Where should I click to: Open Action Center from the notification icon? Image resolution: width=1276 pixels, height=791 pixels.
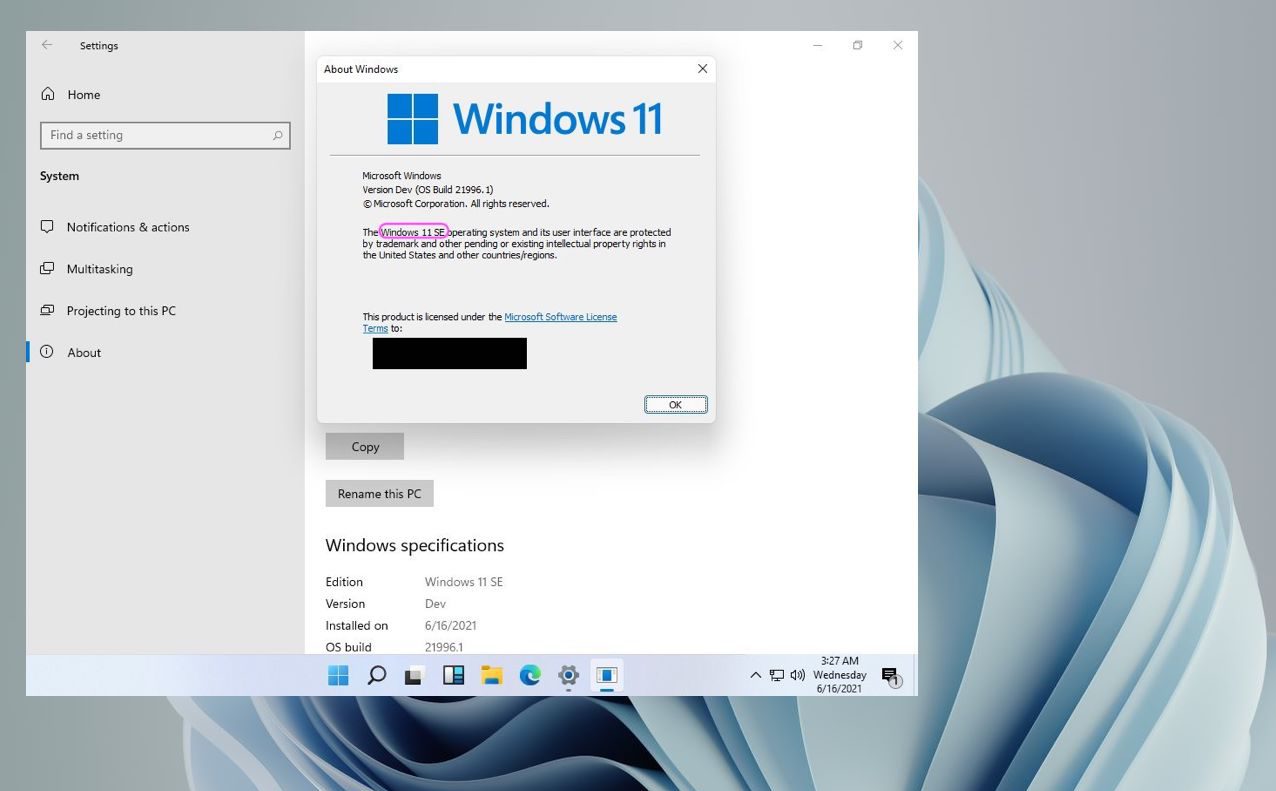pyautogui.click(x=889, y=675)
